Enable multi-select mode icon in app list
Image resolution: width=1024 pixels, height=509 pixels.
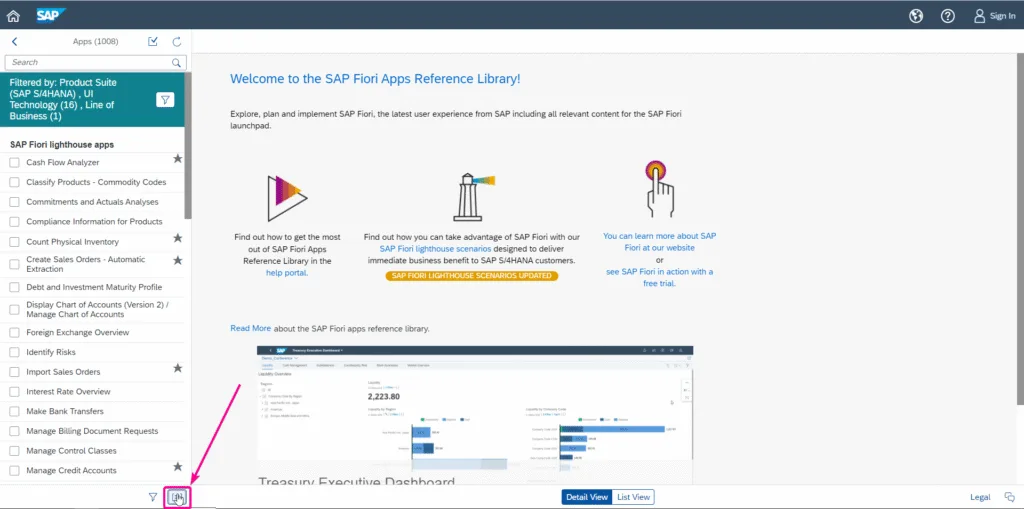pos(153,41)
